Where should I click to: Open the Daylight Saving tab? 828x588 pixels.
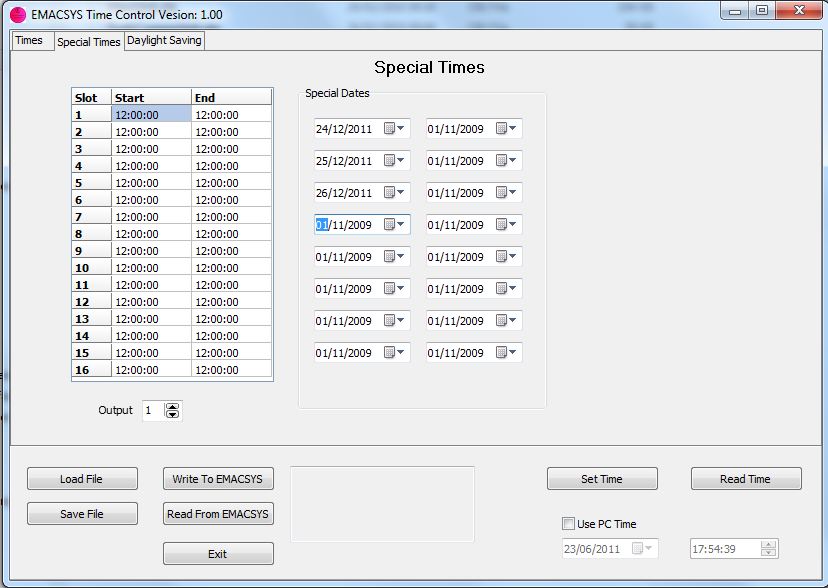(164, 40)
